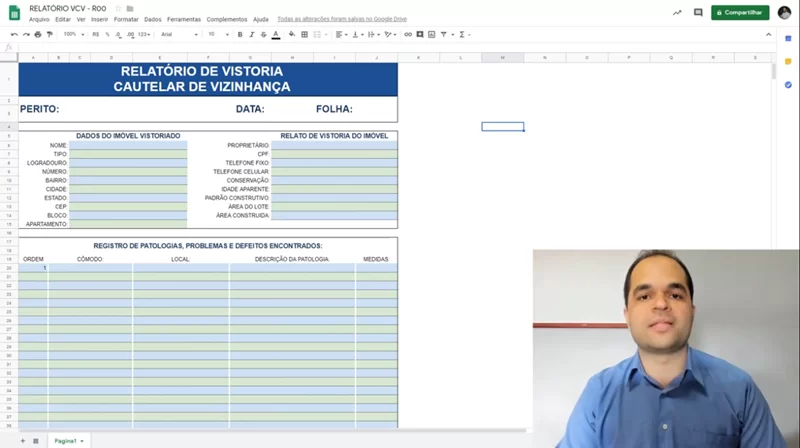800x448 pixels.
Task: Decrease decimal places
Action: point(118,35)
